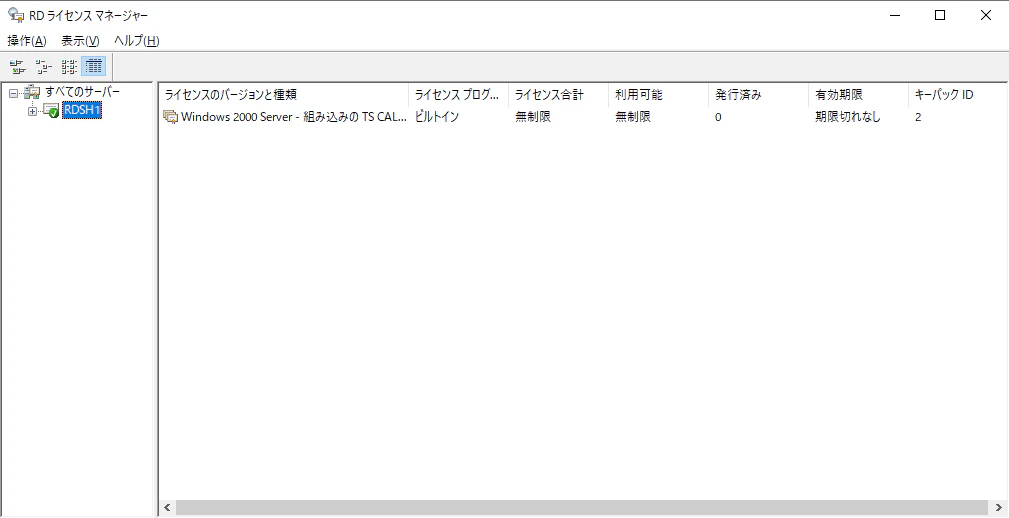This screenshot has height=518, width=1009.
Task: Select すべてのサーバー in the tree
Action: (x=82, y=92)
